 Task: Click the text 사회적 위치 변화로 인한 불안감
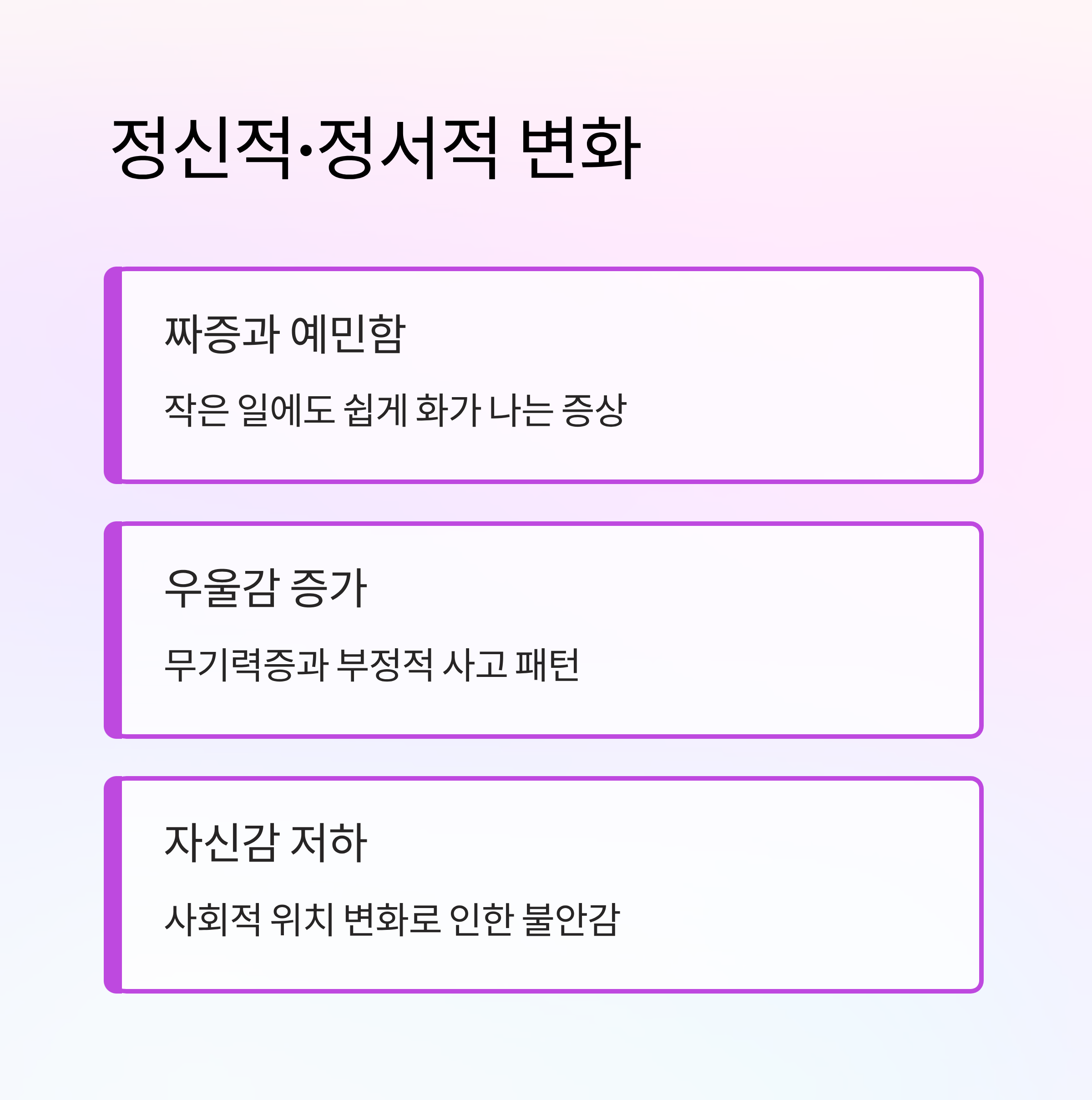392,919
